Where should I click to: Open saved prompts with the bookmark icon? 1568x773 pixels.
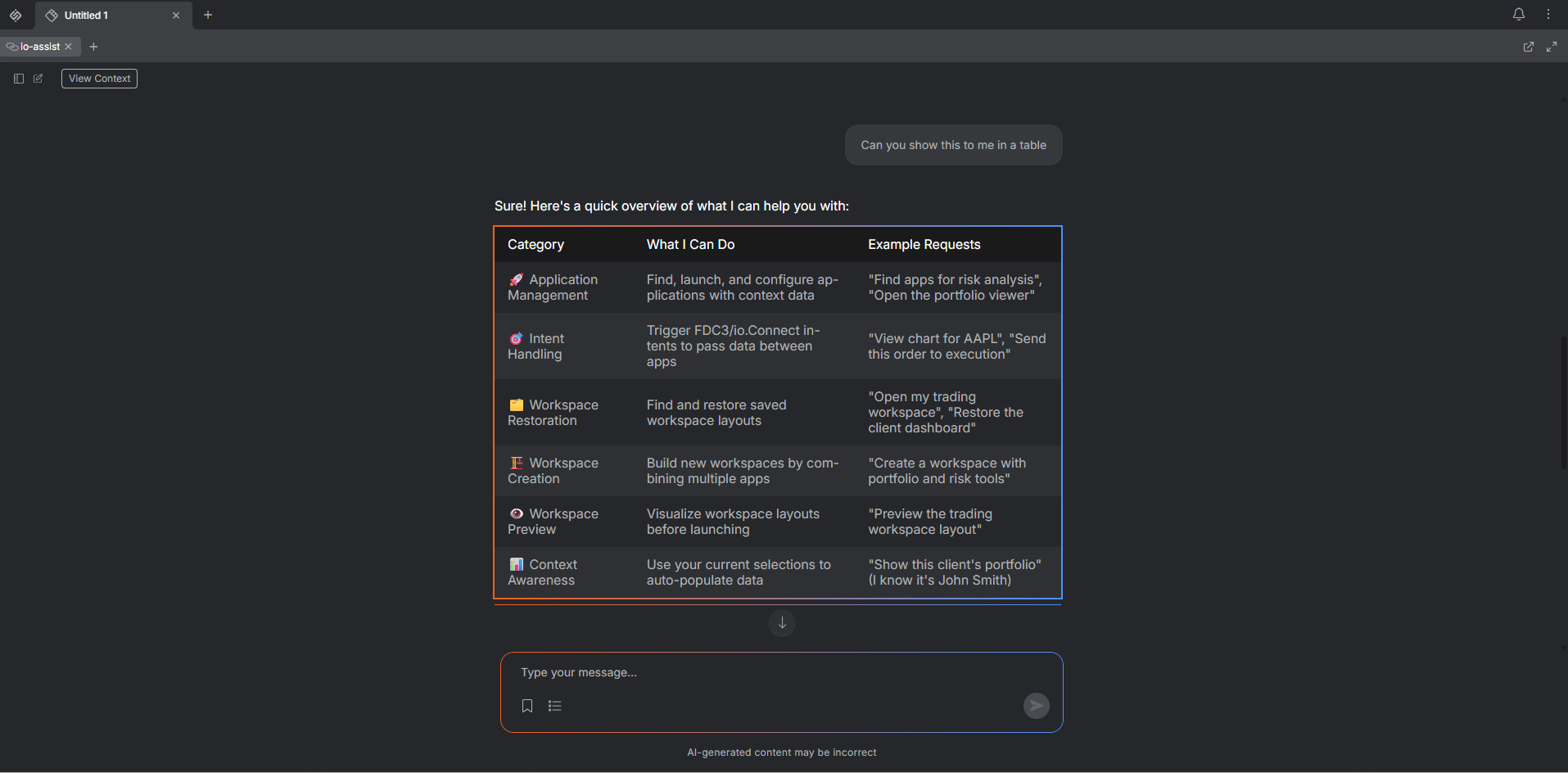coord(527,706)
